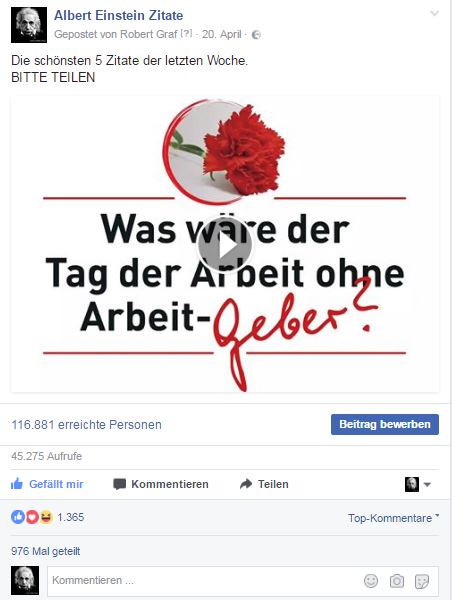This screenshot has height=600, width=452.
Task: Click the Teilen share arrow icon
Action: pos(246,484)
